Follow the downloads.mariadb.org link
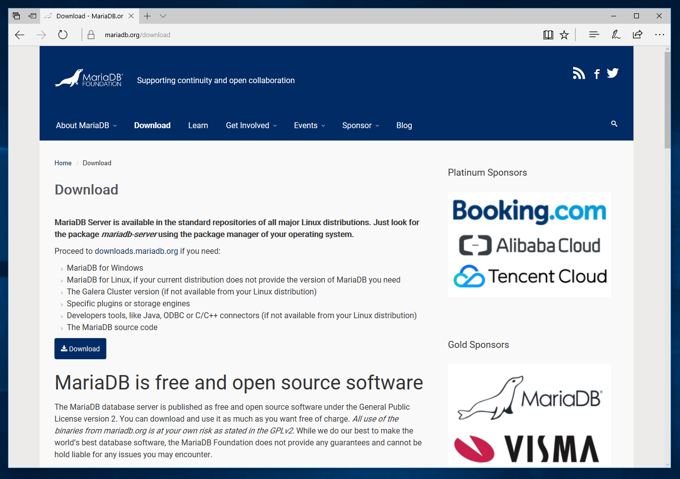The image size is (680, 479). [136, 251]
